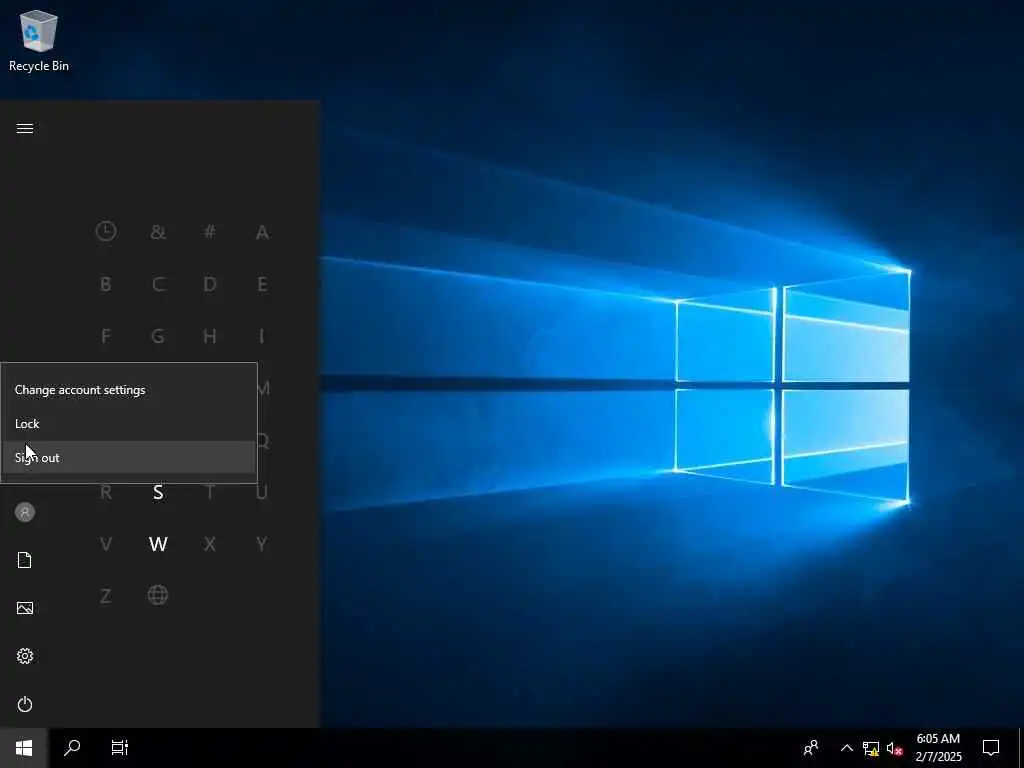Select Change account settings
The width and height of the screenshot is (1024, 768).
pos(129,390)
